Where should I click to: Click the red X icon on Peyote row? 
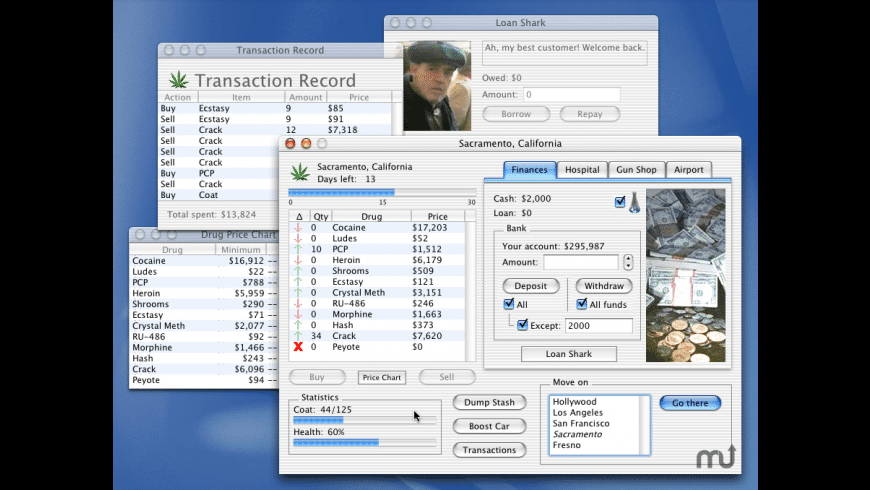pyautogui.click(x=299, y=347)
